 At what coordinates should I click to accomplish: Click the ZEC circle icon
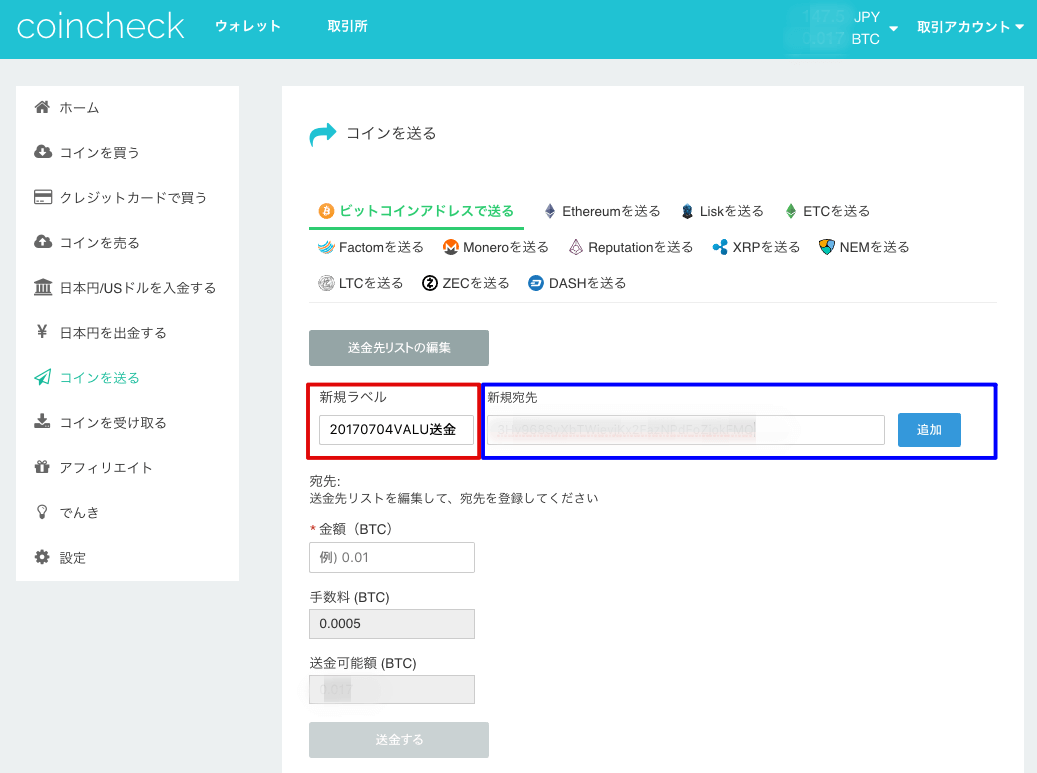pyautogui.click(x=430, y=283)
